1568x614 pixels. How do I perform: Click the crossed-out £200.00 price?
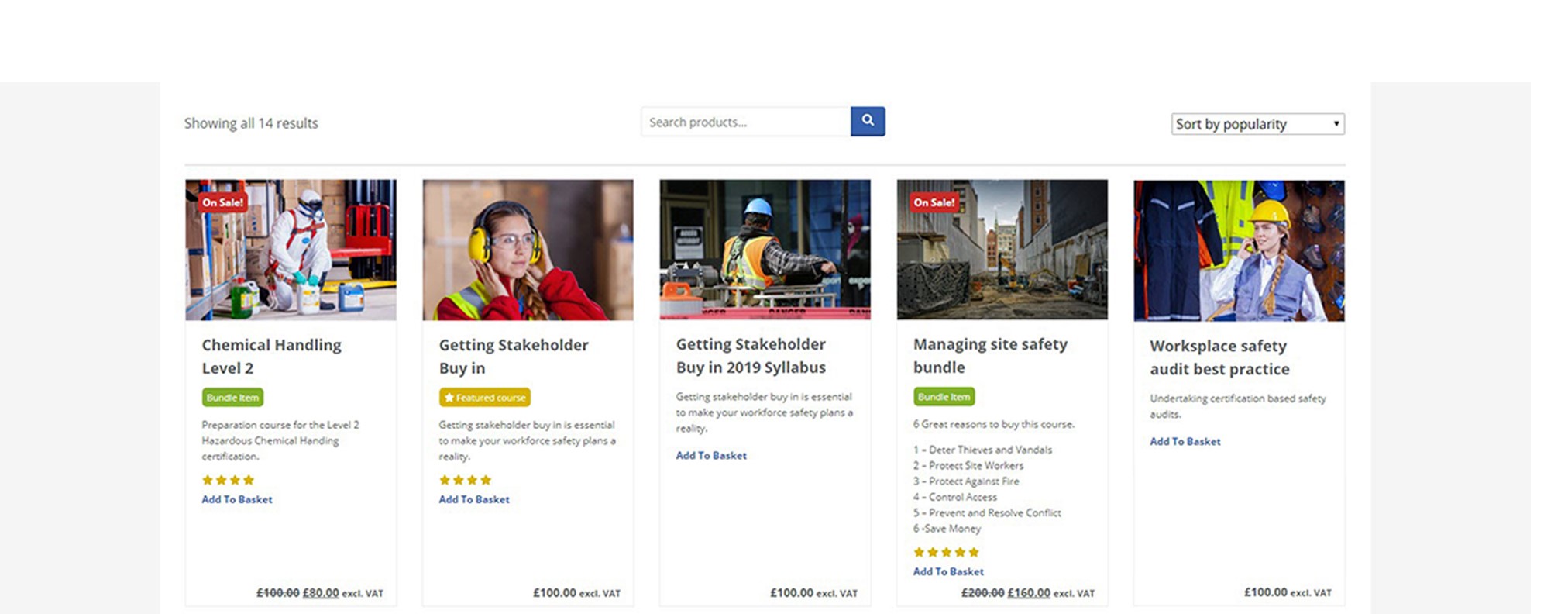(982, 592)
